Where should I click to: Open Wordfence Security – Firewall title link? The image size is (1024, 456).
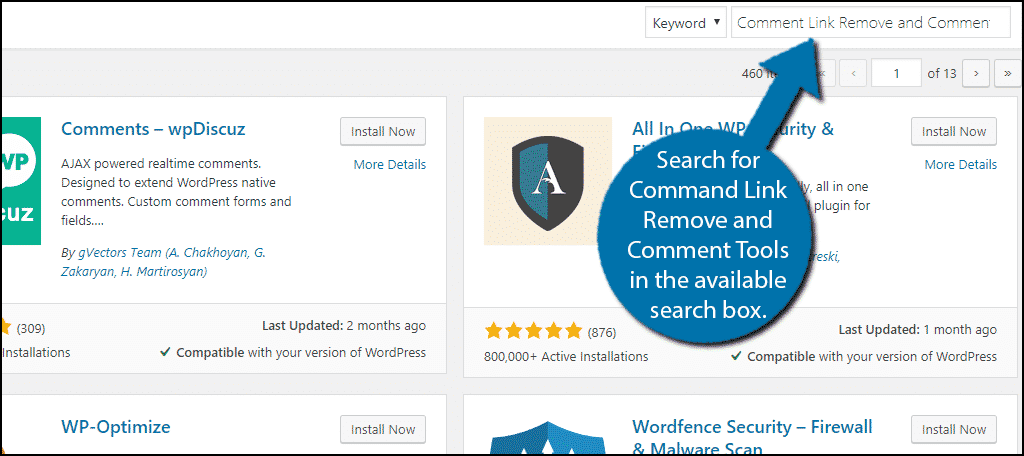[x=752, y=438]
